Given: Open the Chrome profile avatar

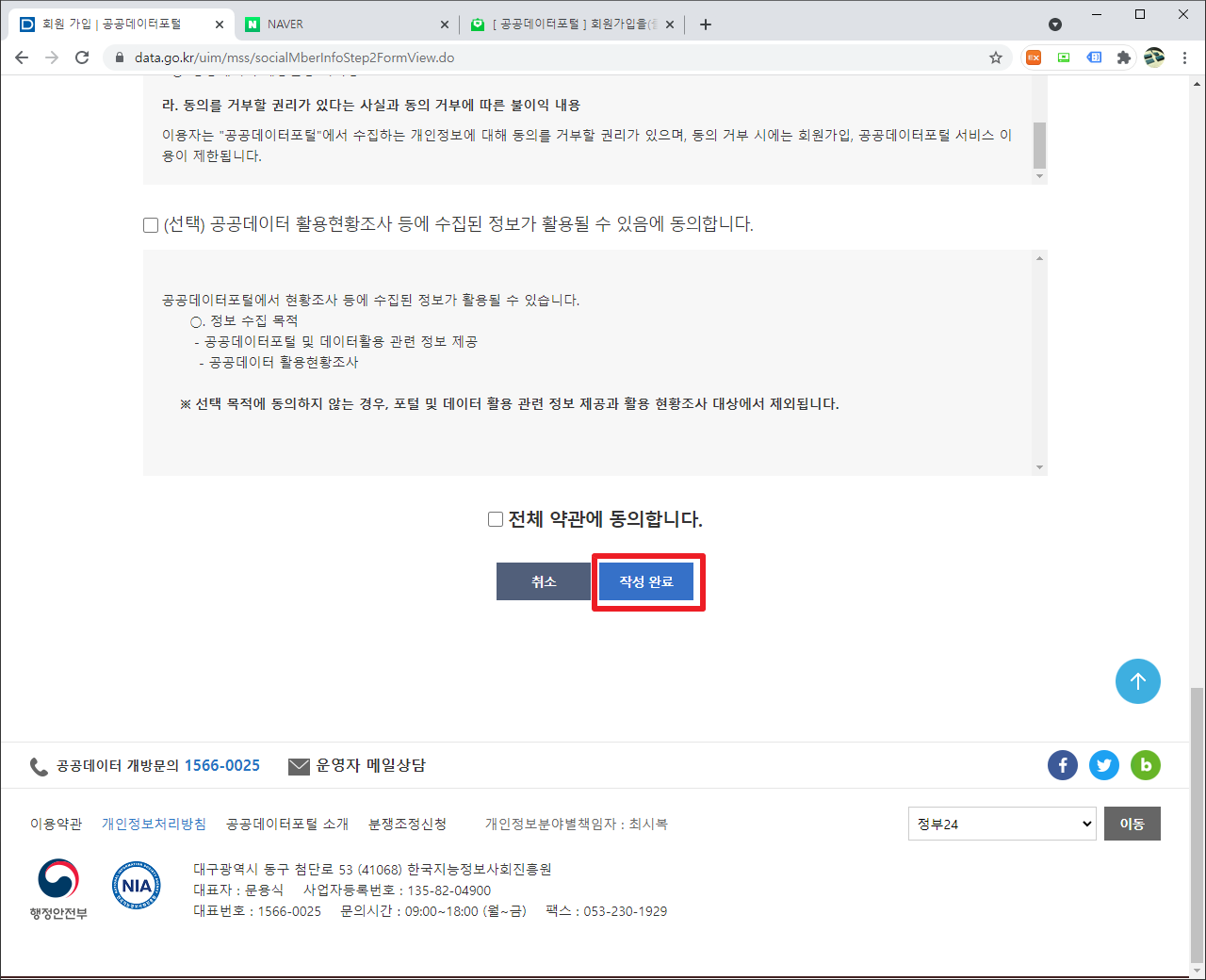Looking at the screenshot, I should 1154,57.
